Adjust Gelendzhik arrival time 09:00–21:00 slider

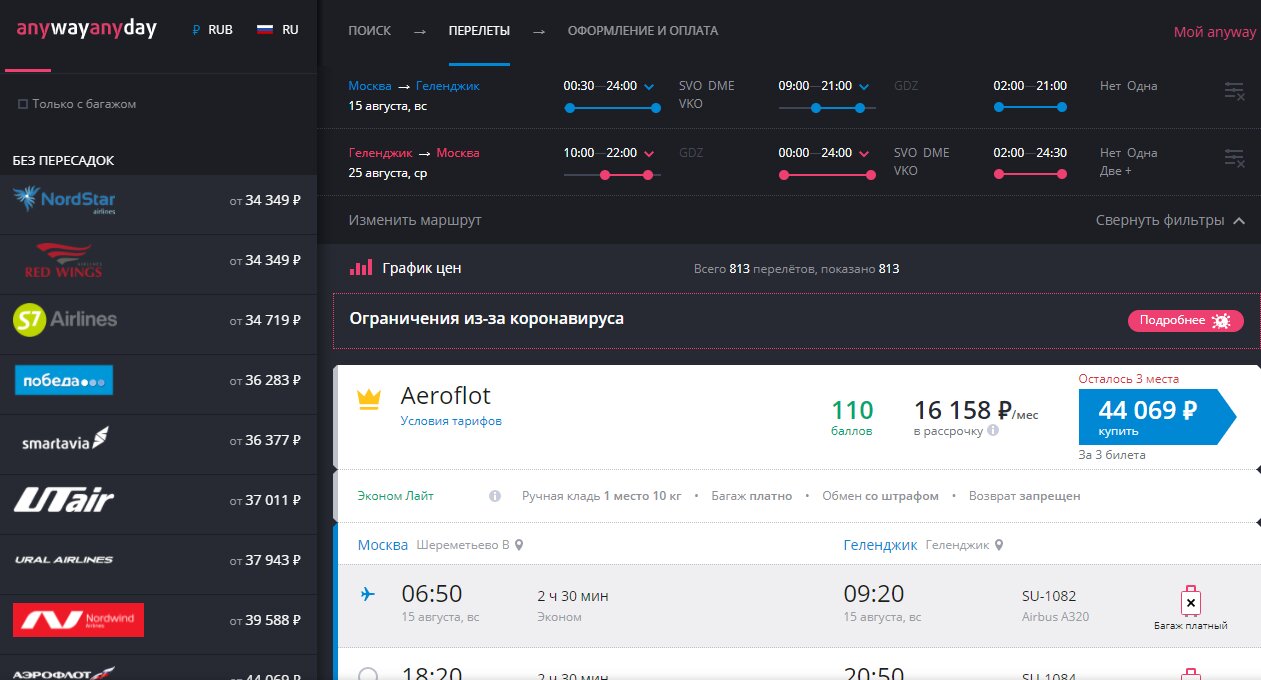click(x=828, y=107)
